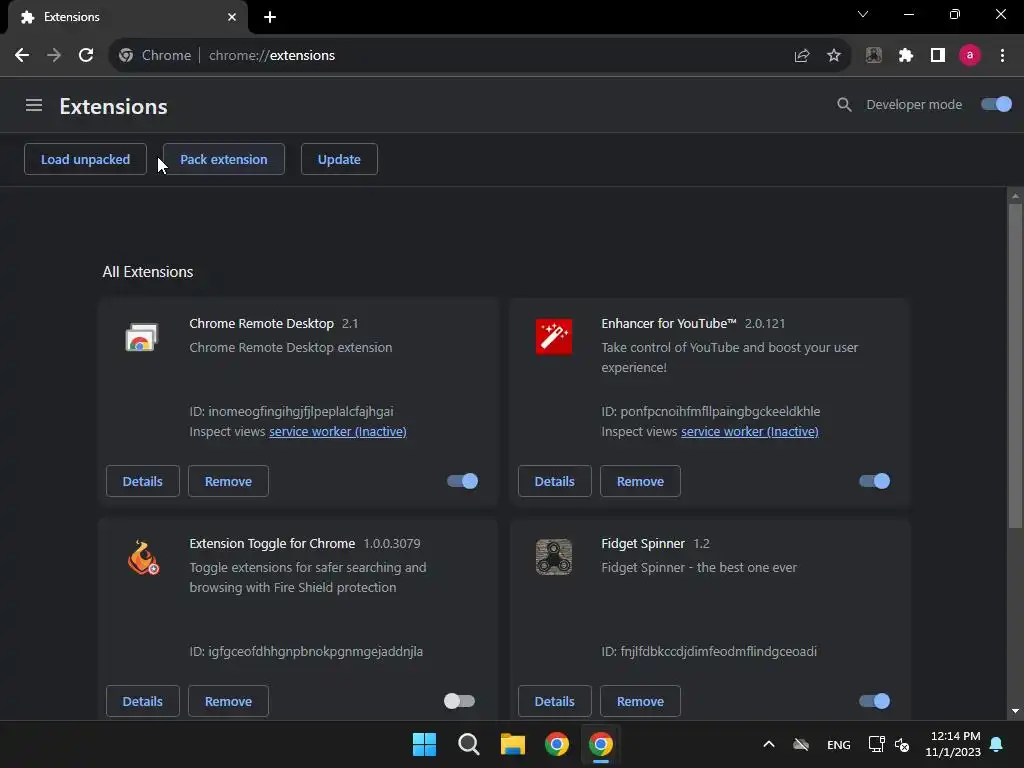Remove Fidget Spinner extension
Image resolution: width=1024 pixels, height=768 pixels.
coord(640,701)
